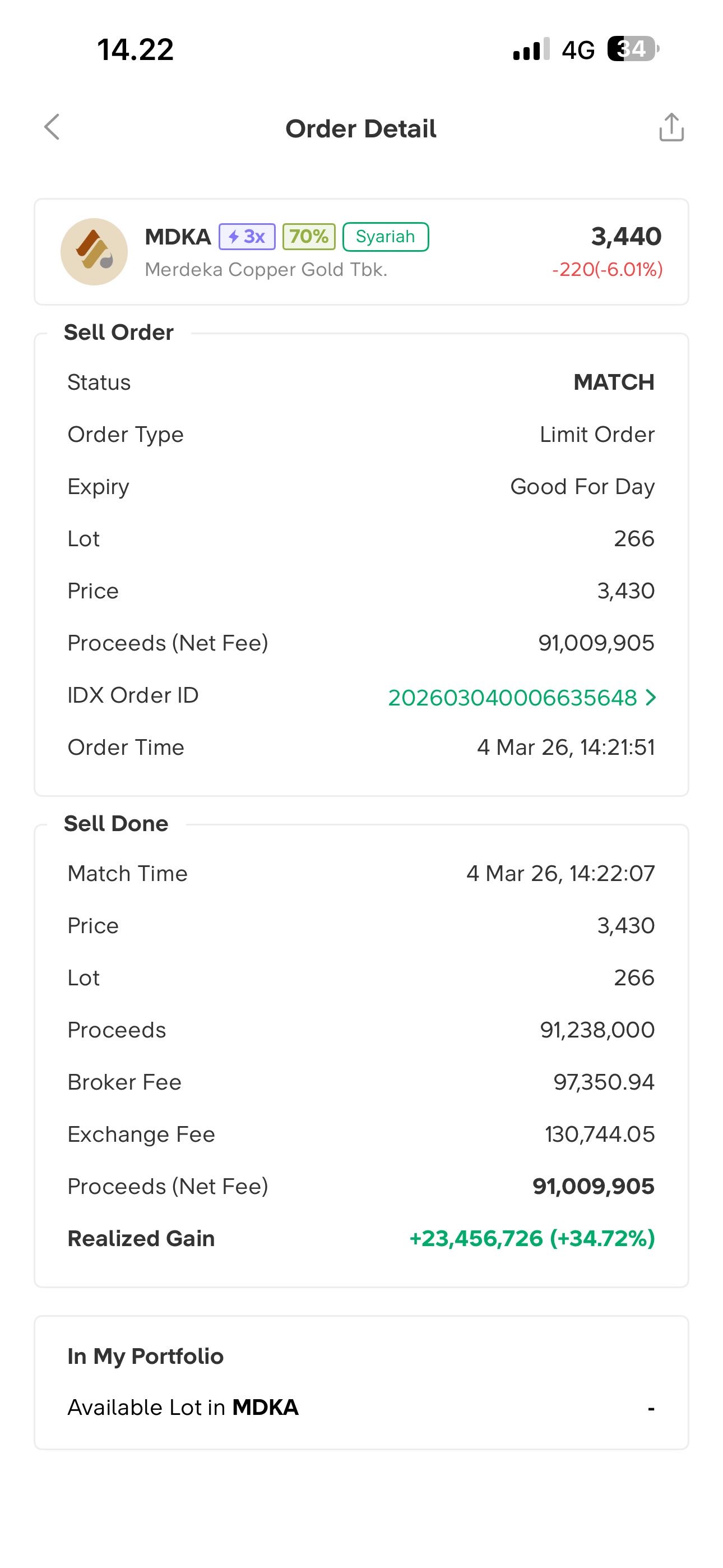The width and height of the screenshot is (723, 1568).
Task: Tap the 3x leverage badge
Action: tap(247, 237)
